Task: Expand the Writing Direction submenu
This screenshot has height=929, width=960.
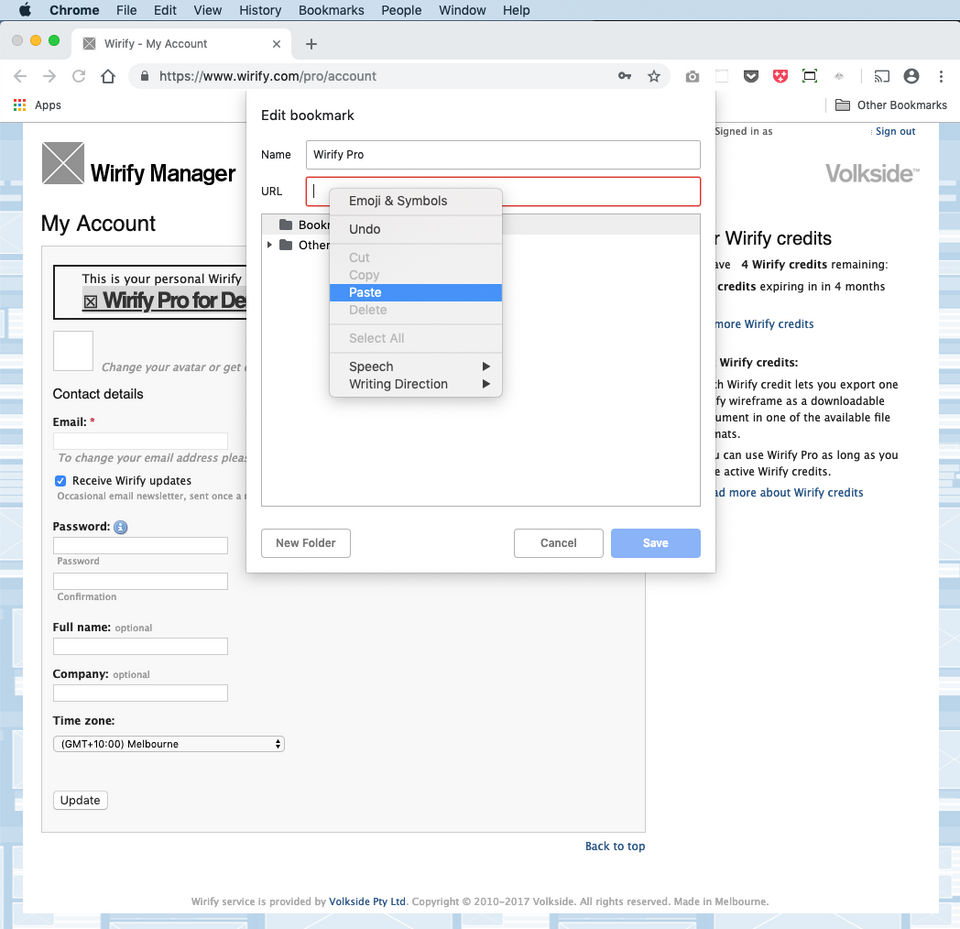Action: point(416,384)
